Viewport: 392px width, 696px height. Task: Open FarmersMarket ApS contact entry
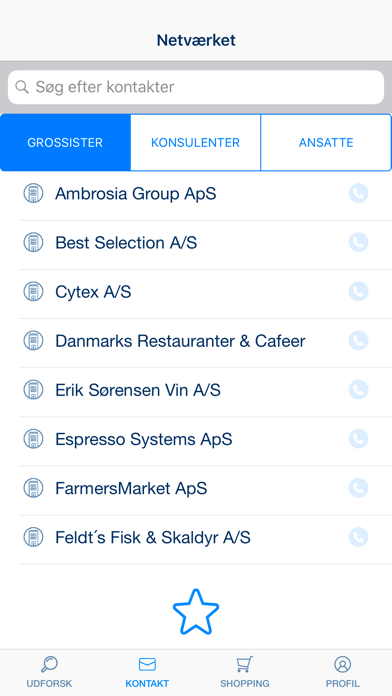(x=196, y=489)
